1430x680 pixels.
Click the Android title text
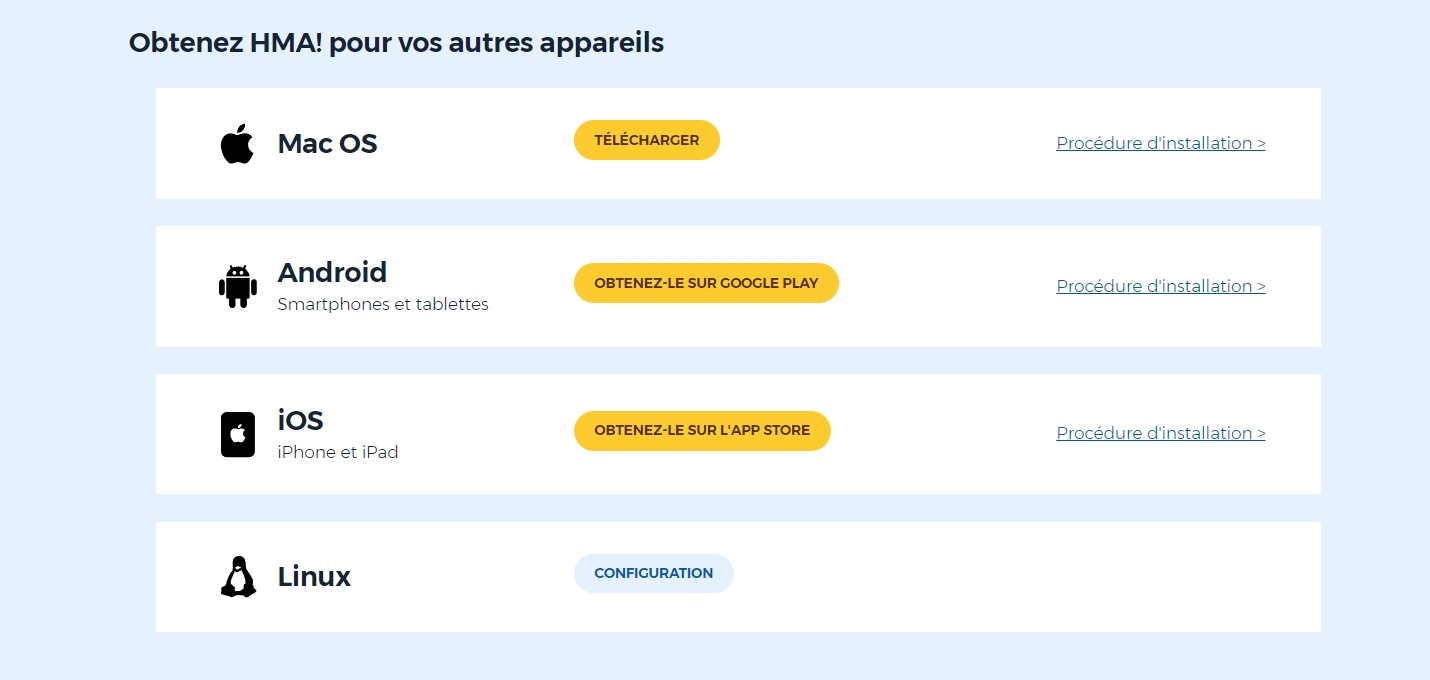332,272
